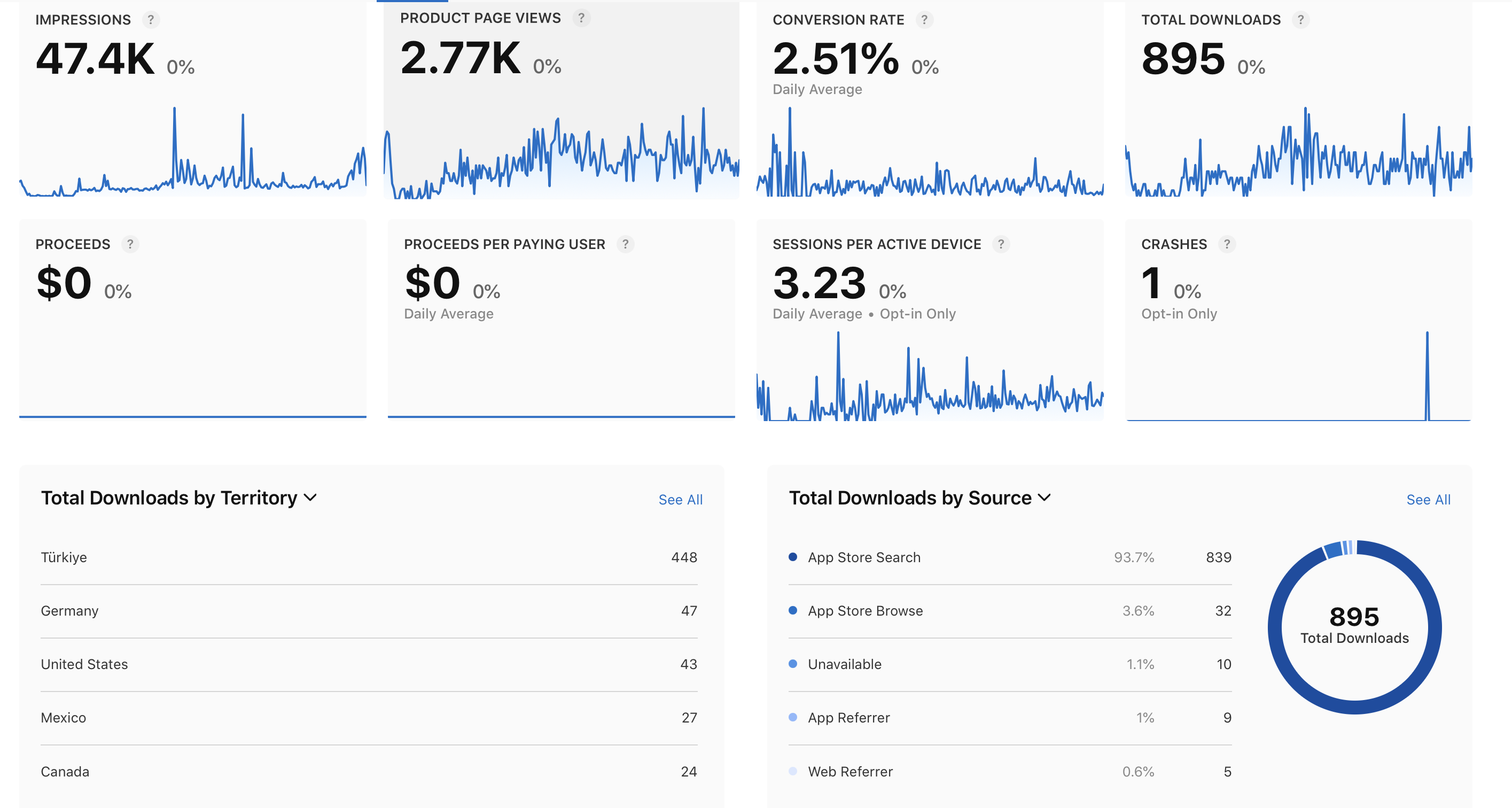
Task: Select the App Referrer source row
Action: [x=1010, y=718]
